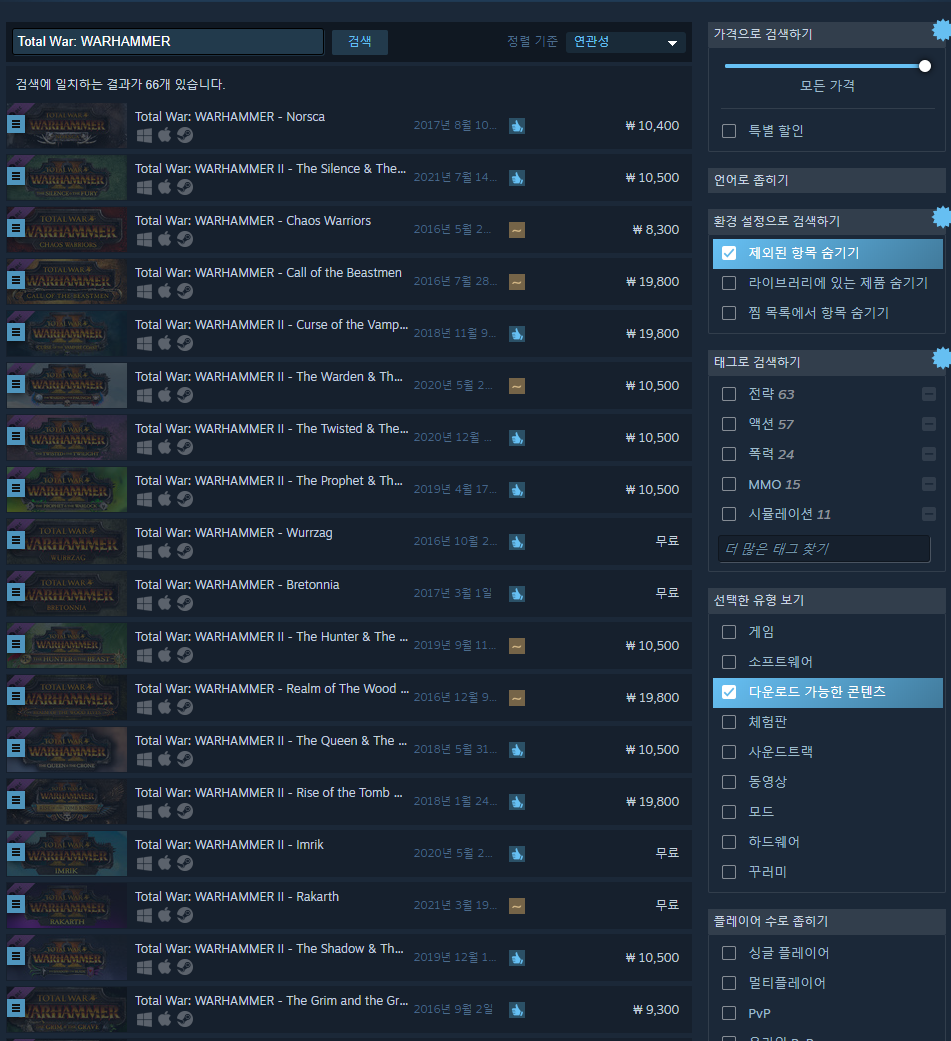Check the 하드웨어 type checkbox
951x1041 pixels.
729,842
